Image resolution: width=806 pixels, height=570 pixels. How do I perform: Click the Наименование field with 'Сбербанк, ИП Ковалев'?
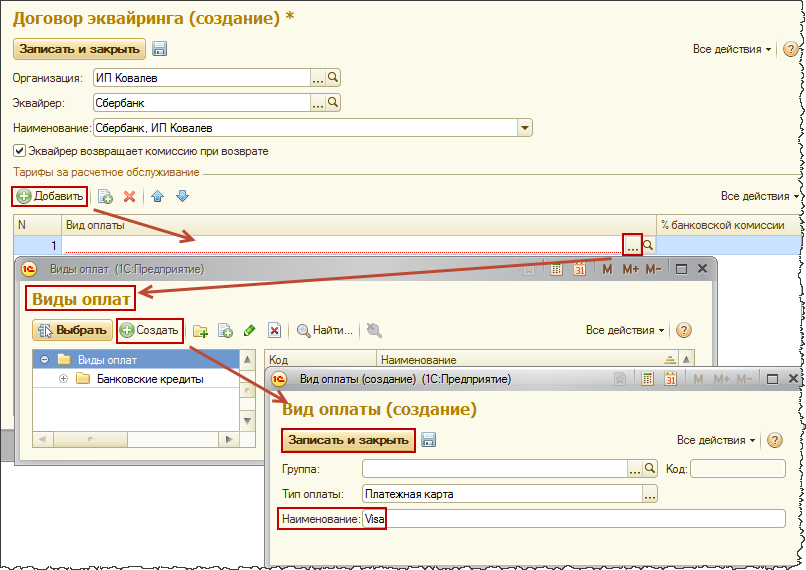[305, 127]
